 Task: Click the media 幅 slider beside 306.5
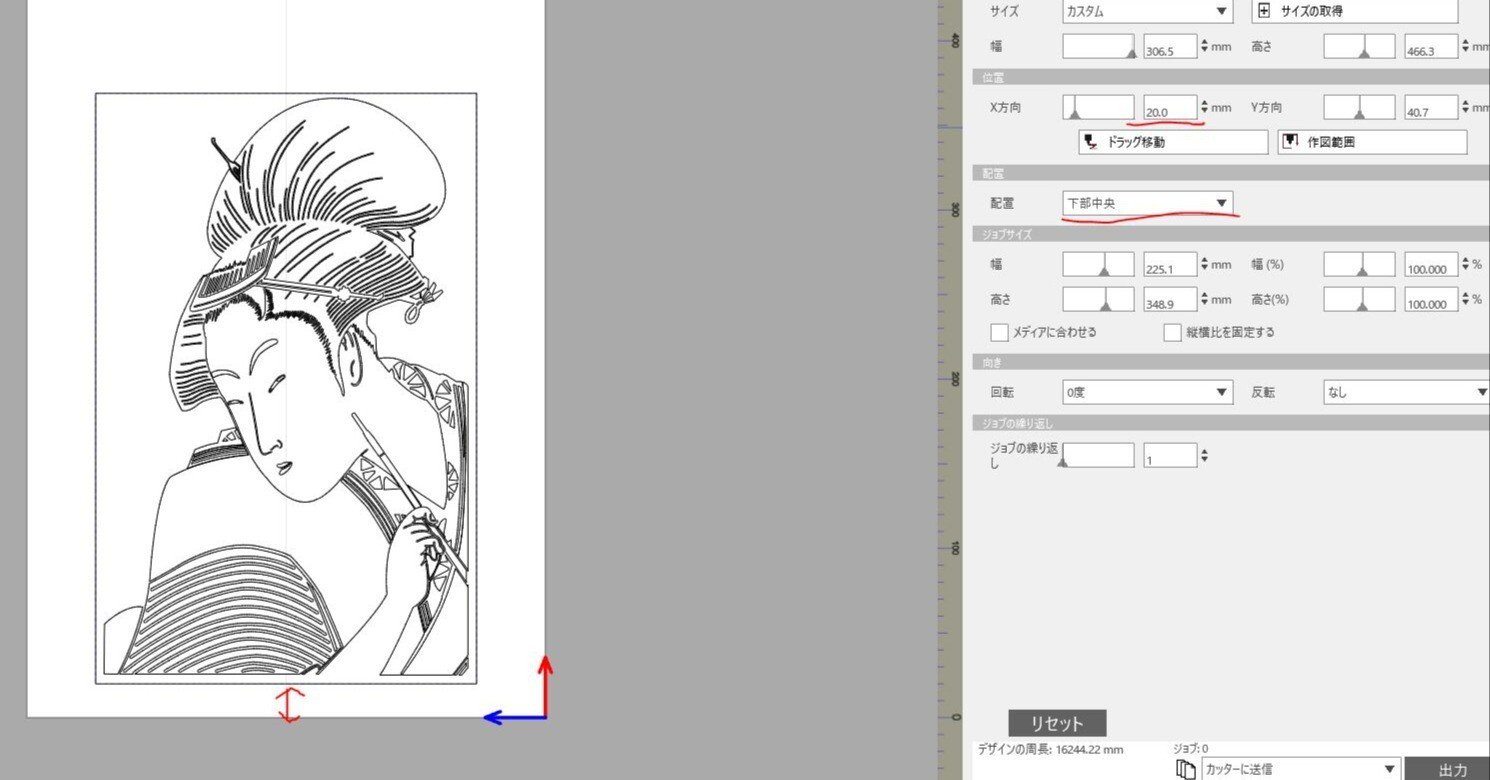coord(1098,46)
